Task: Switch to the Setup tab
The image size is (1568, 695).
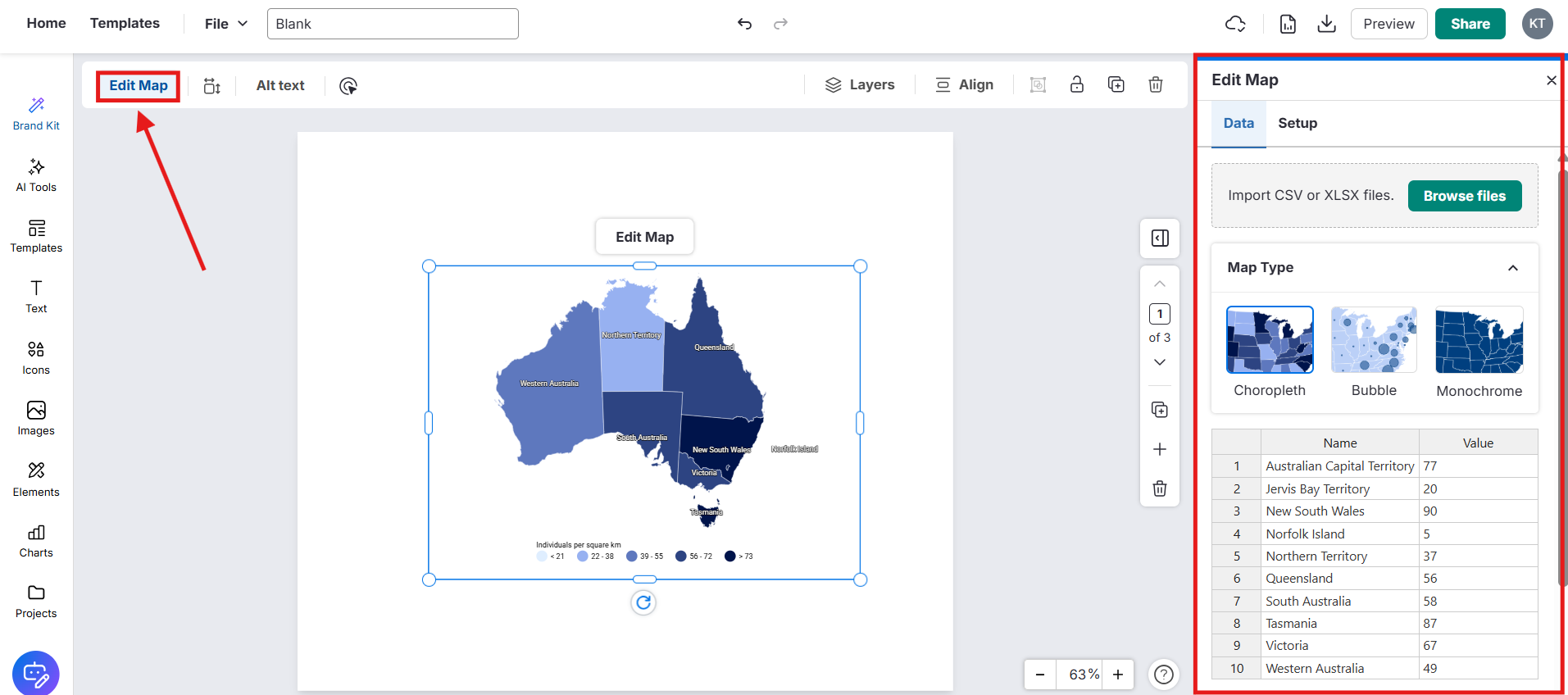Action: point(1298,123)
